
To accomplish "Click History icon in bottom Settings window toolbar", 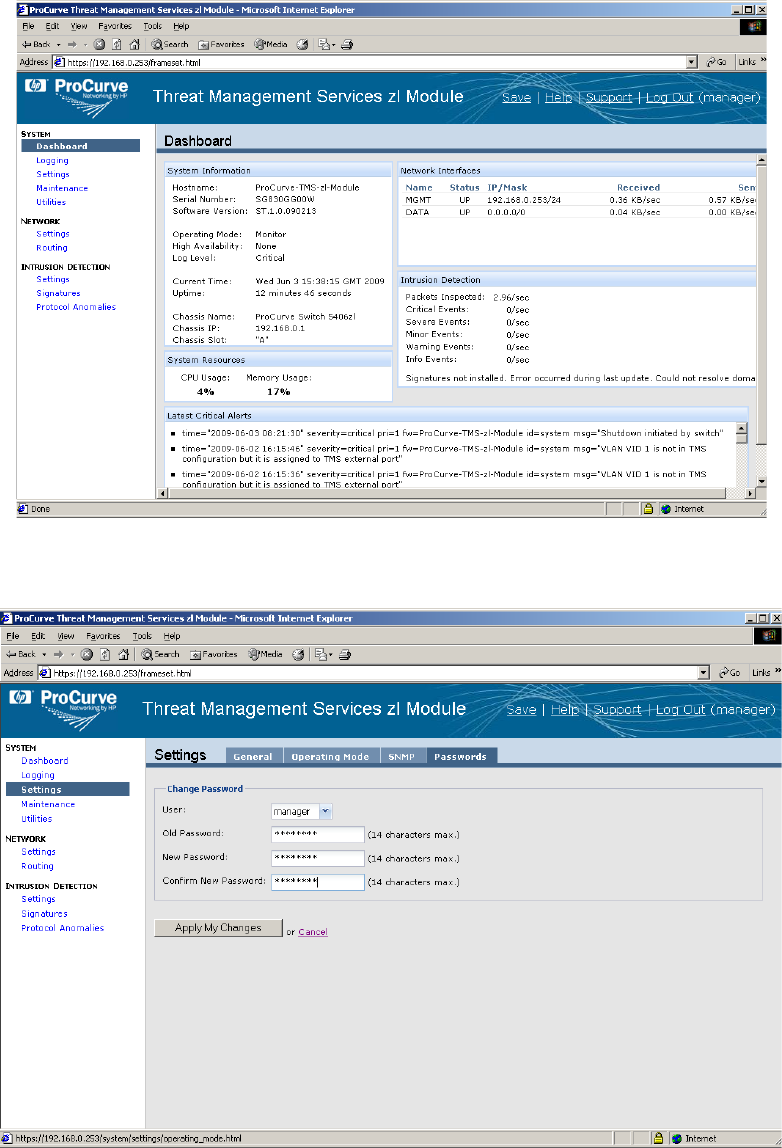I will 298,655.
